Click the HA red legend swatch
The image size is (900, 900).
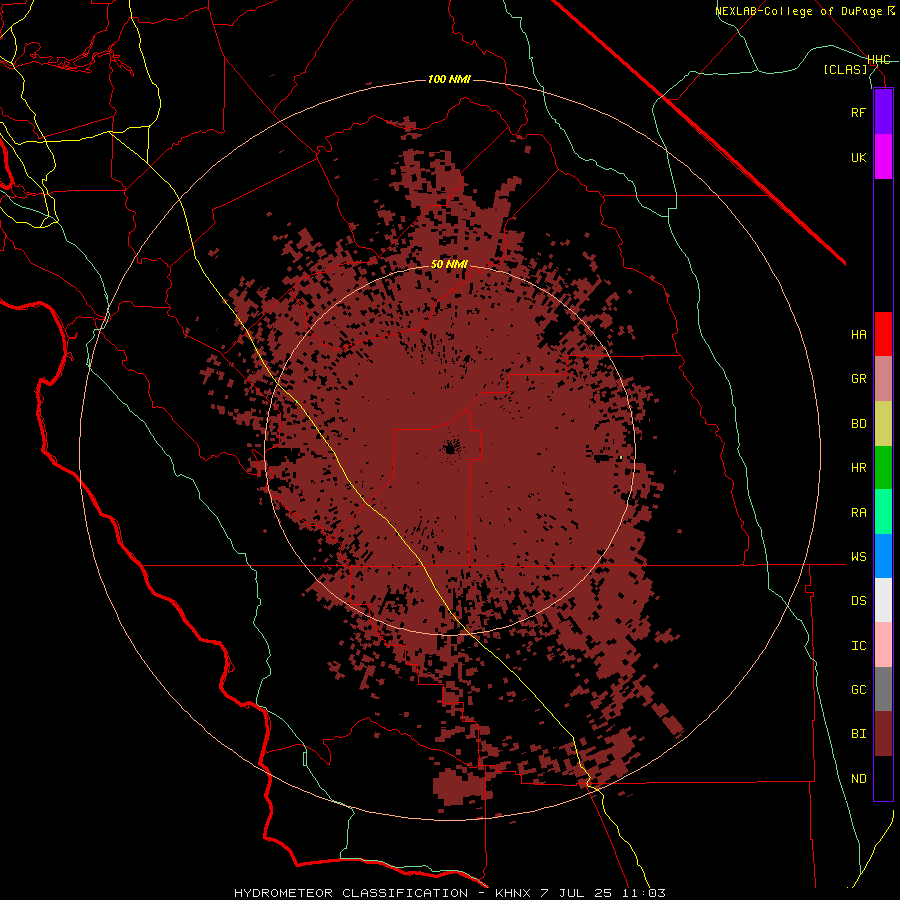[883, 334]
